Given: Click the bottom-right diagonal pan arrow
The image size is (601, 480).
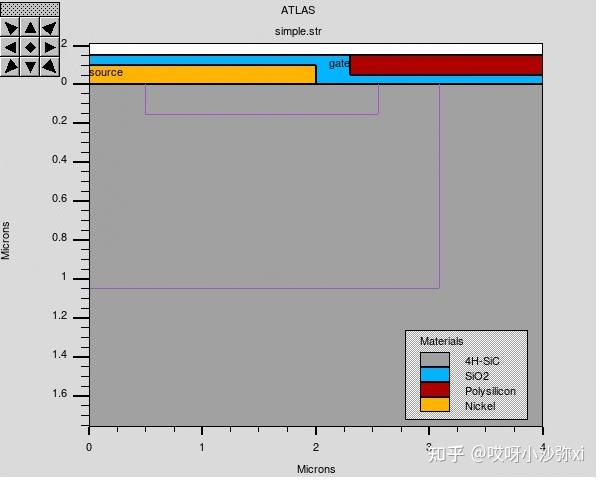Looking at the screenshot, I should click(x=50, y=67).
